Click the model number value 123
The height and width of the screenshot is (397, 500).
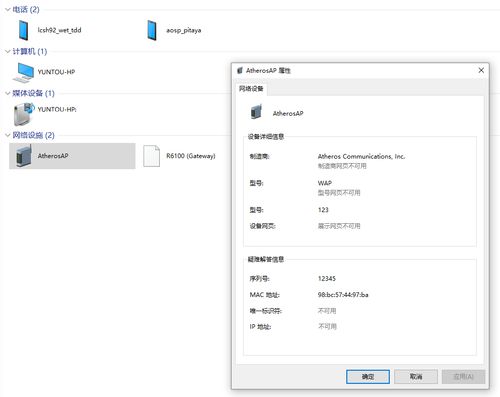click(x=323, y=210)
